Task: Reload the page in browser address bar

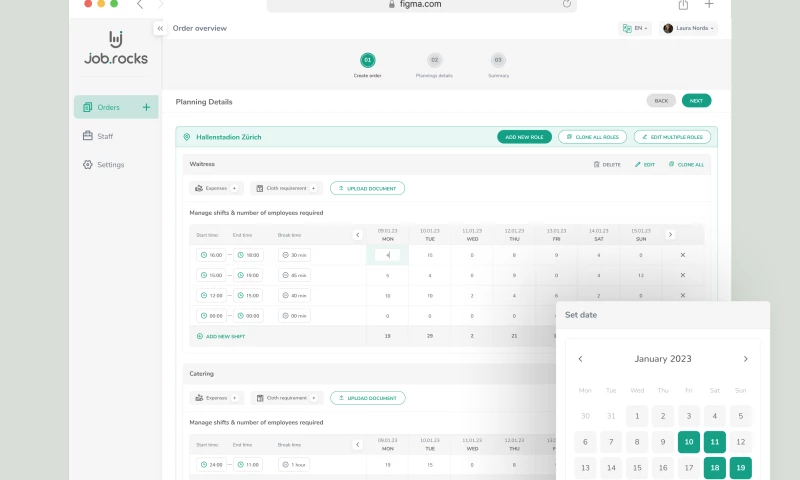Action: tap(566, 4)
